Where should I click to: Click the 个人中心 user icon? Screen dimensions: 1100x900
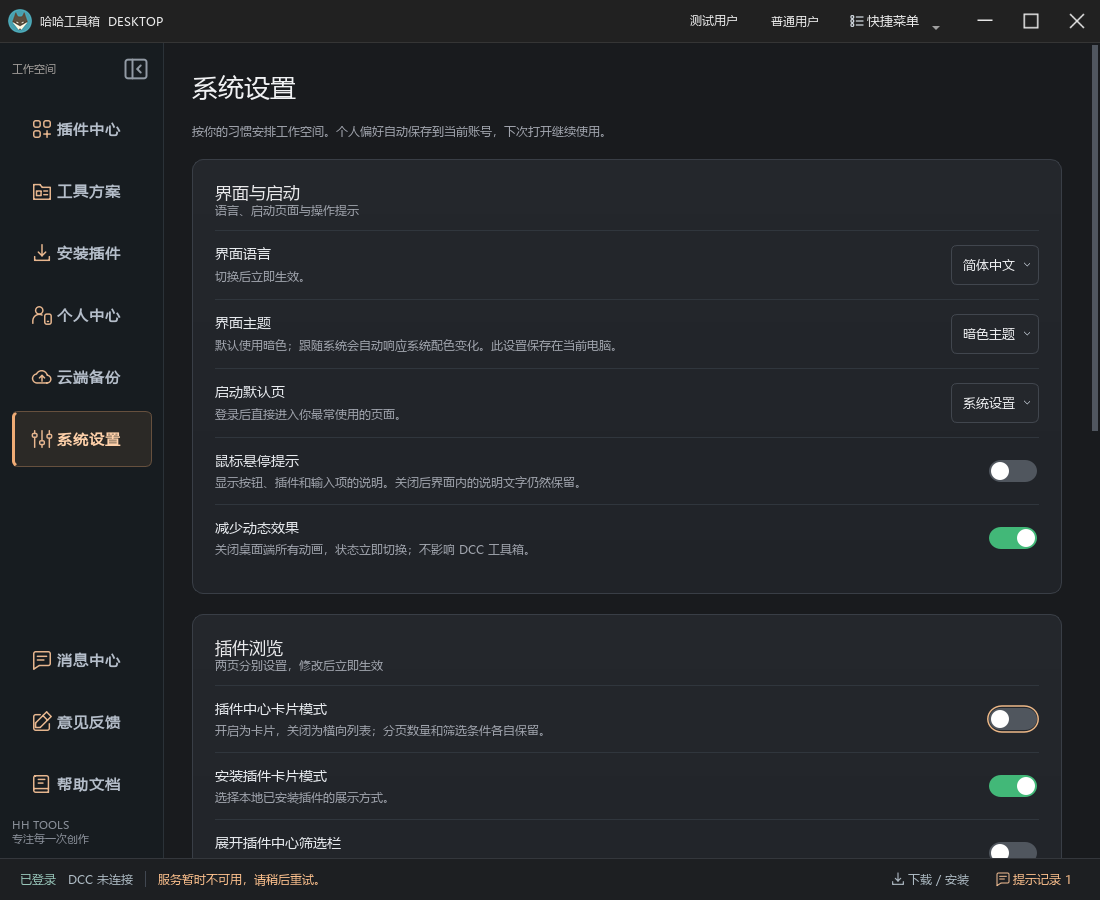point(41,316)
